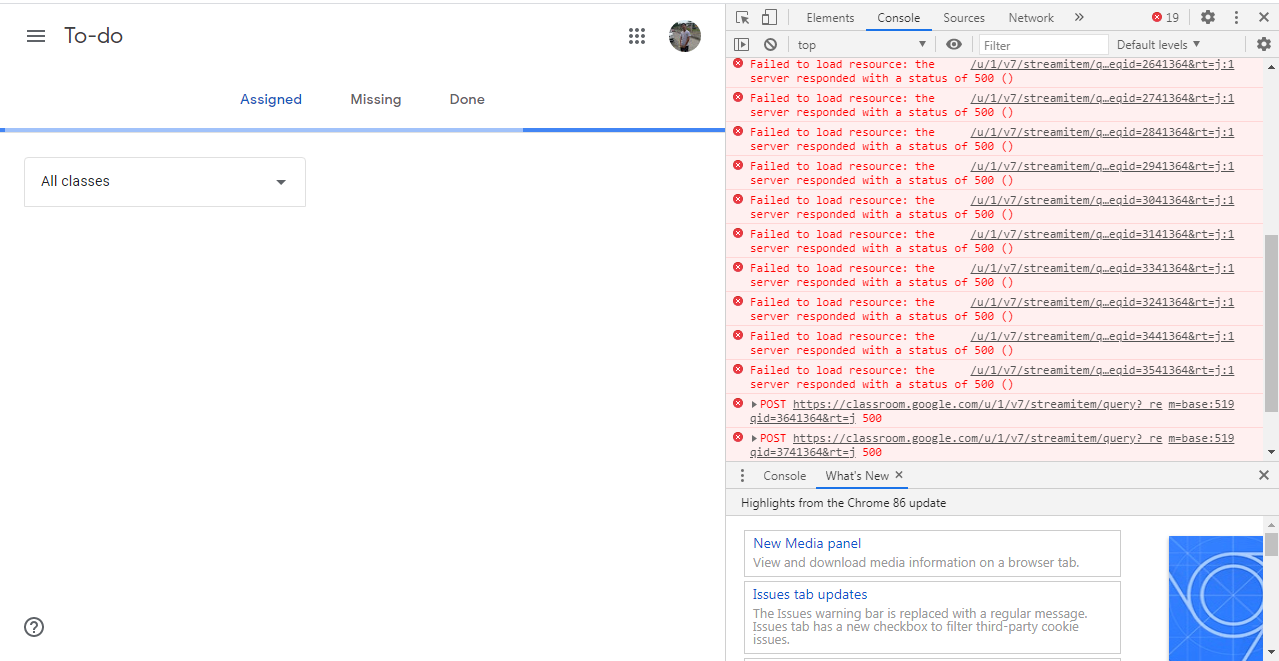Select 'Highlights from the Chrome 86 update' text
Viewport: 1279px width, 661px height.
coord(843,503)
